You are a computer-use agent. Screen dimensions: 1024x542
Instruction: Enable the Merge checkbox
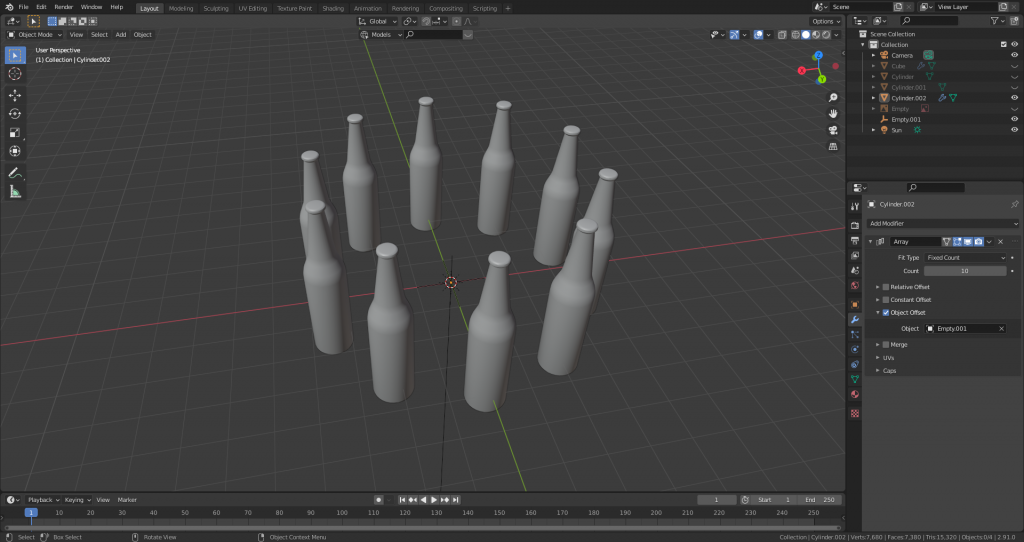click(x=886, y=344)
